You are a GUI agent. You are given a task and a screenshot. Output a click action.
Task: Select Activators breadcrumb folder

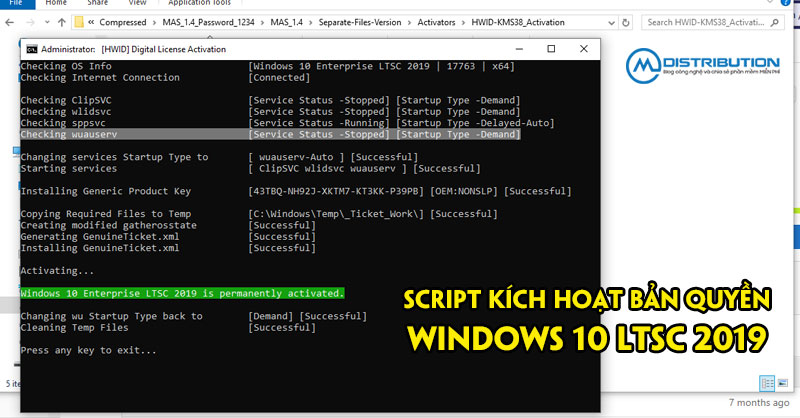[x=436, y=22]
